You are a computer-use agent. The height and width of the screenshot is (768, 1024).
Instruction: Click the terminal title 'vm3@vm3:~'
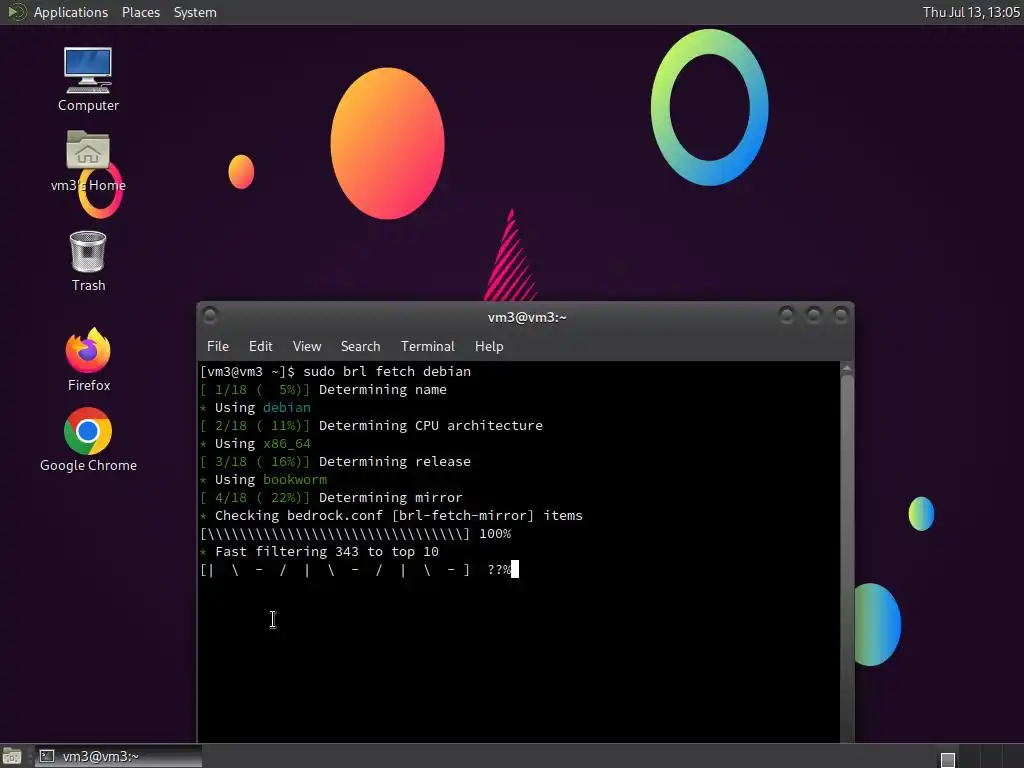click(x=526, y=317)
